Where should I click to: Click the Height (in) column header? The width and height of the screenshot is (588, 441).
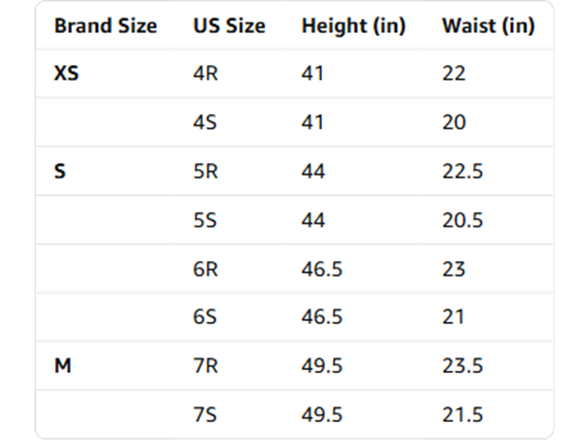tap(354, 26)
